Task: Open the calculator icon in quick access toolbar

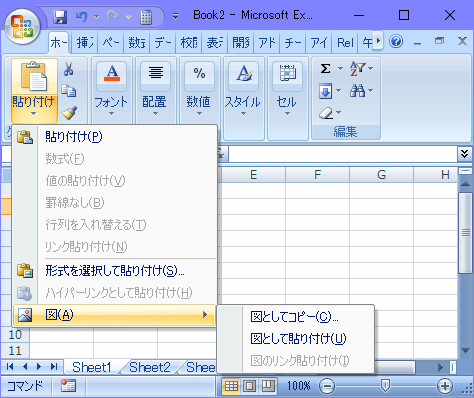Action: tap(146, 17)
